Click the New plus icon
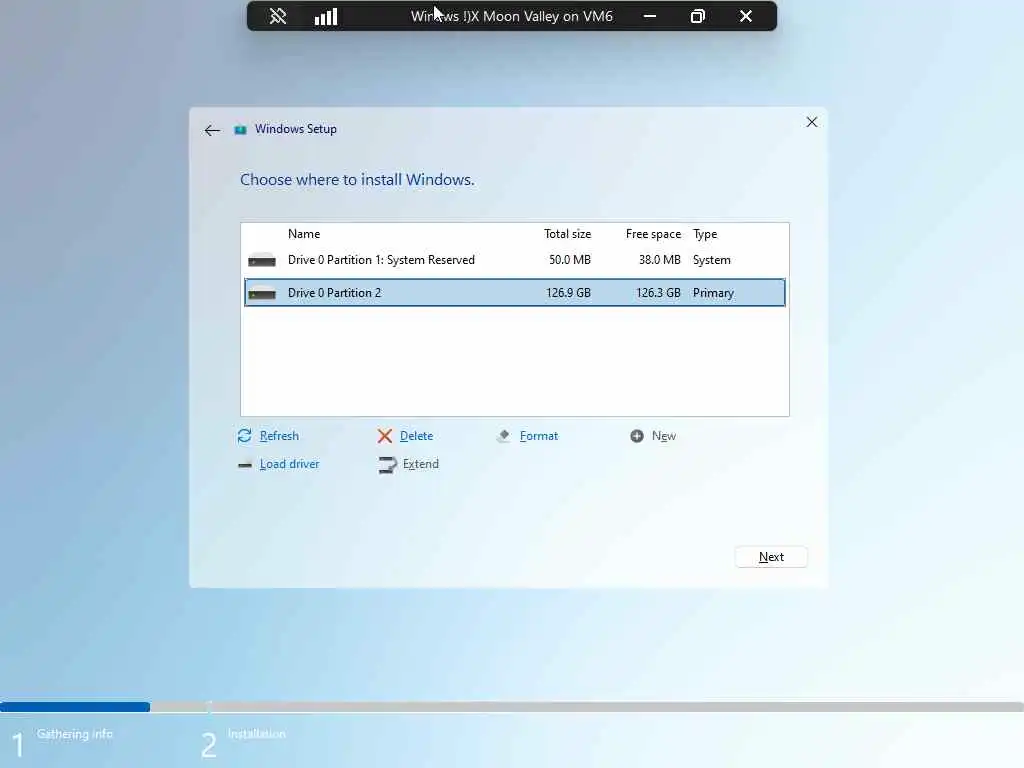 [637, 436]
